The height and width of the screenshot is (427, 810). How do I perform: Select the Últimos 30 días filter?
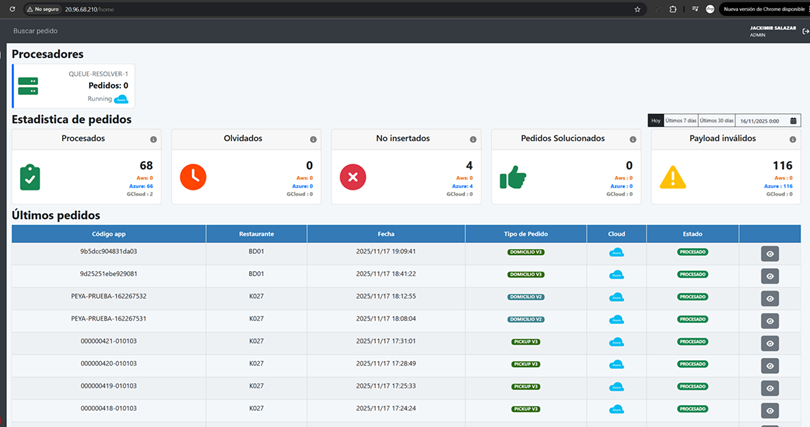coord(716,120)
